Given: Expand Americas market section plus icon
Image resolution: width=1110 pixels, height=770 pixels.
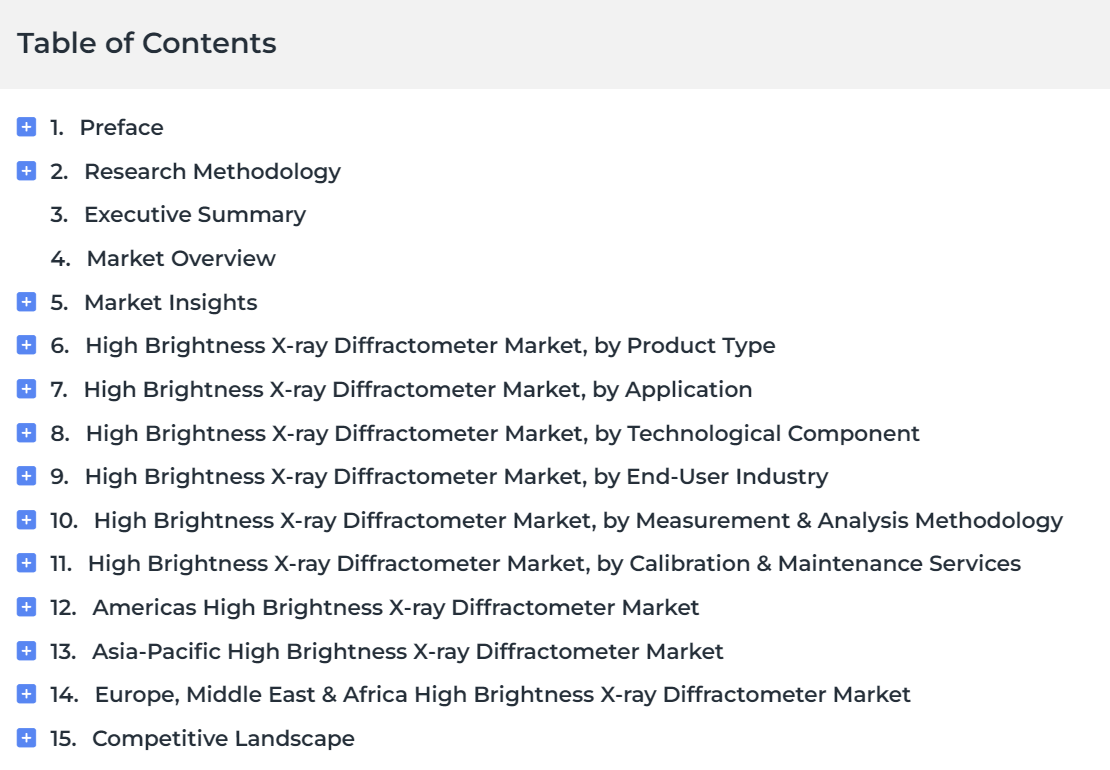Looking at the screenshot, I should (x=26, y=607).
